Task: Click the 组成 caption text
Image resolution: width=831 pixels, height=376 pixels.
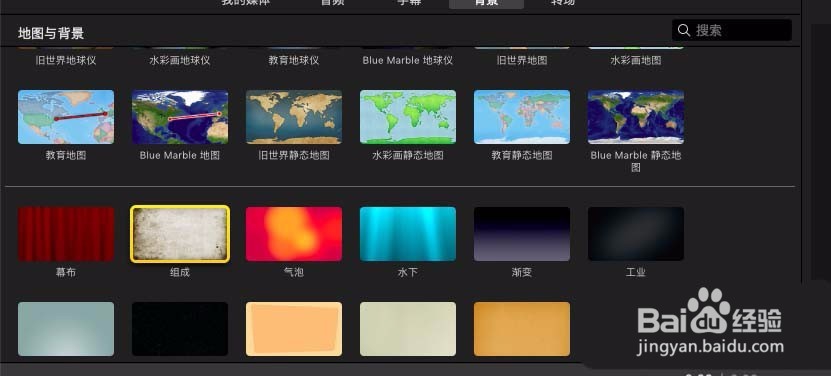Action: [x=180, y=273]
